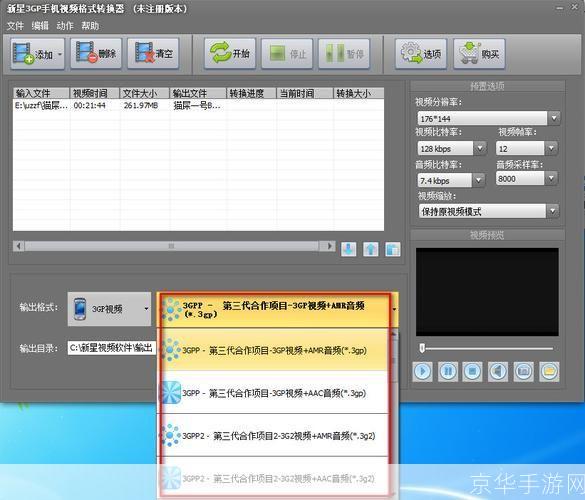Open the arrow next to 添加 button
The height and width of the screenshot is (500, 585).
pyautogui.click(x=60, y=54)
